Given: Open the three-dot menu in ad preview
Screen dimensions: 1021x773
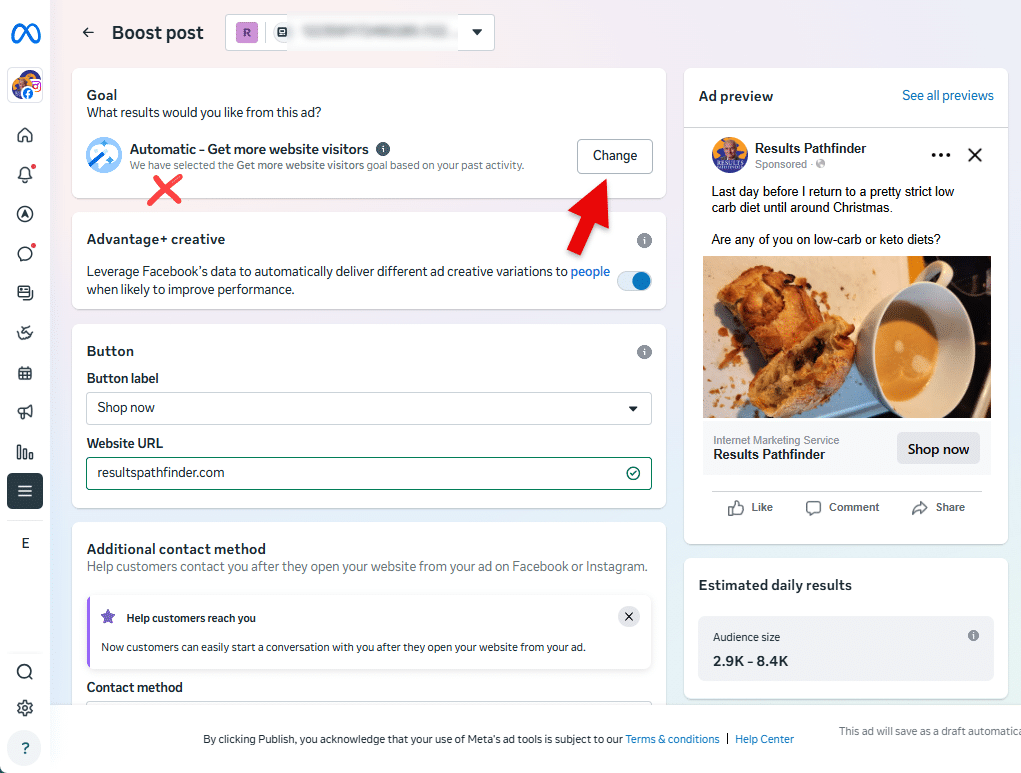Looking at the screenshot, I should tap(940, 155).
